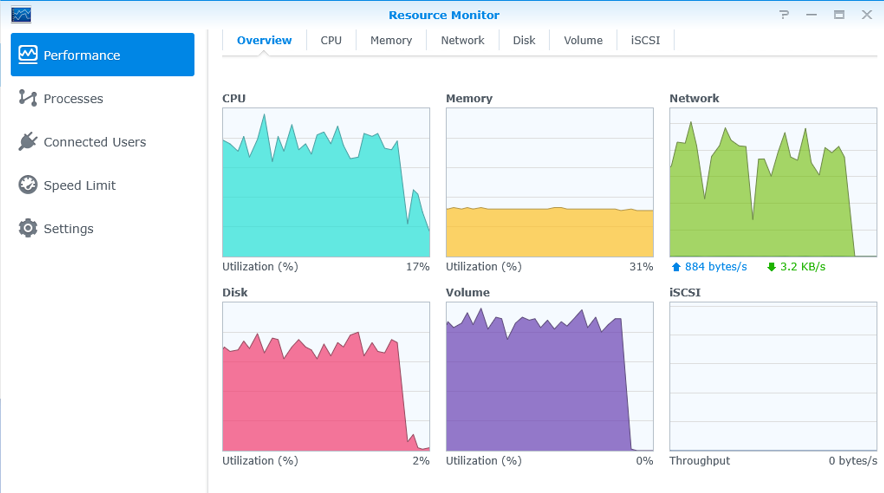Open help via the question mark icon
This screenshot has height=493, width=884.
click(784, 15)
